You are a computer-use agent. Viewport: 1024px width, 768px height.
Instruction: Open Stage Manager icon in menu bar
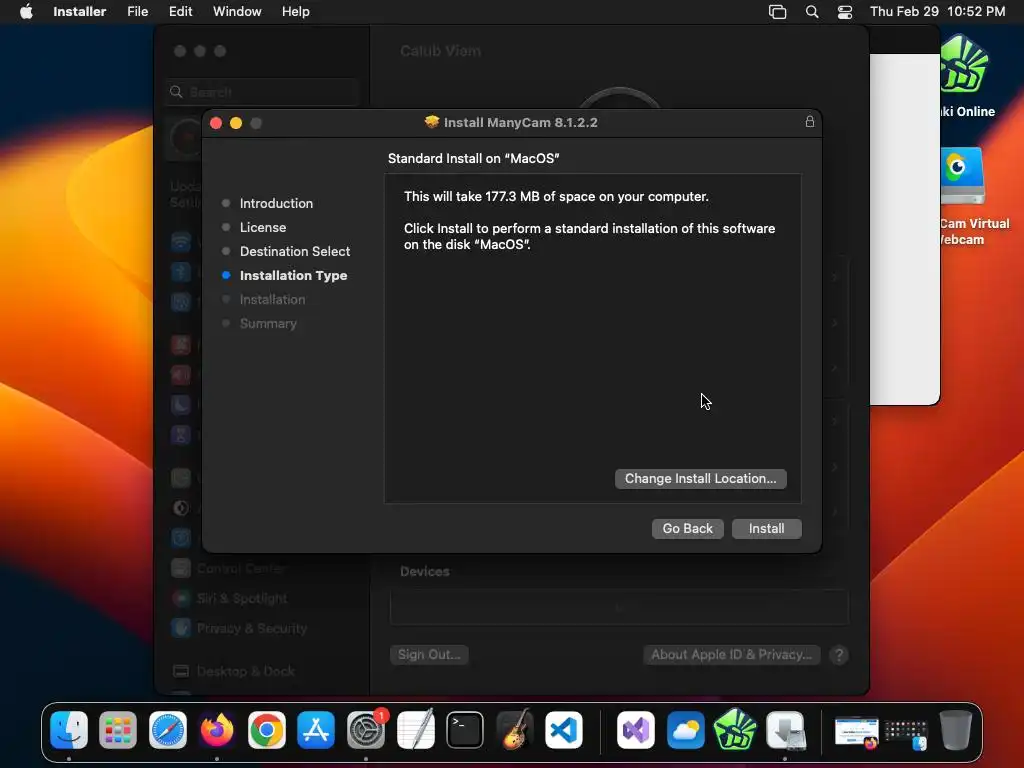coord(777,12)
